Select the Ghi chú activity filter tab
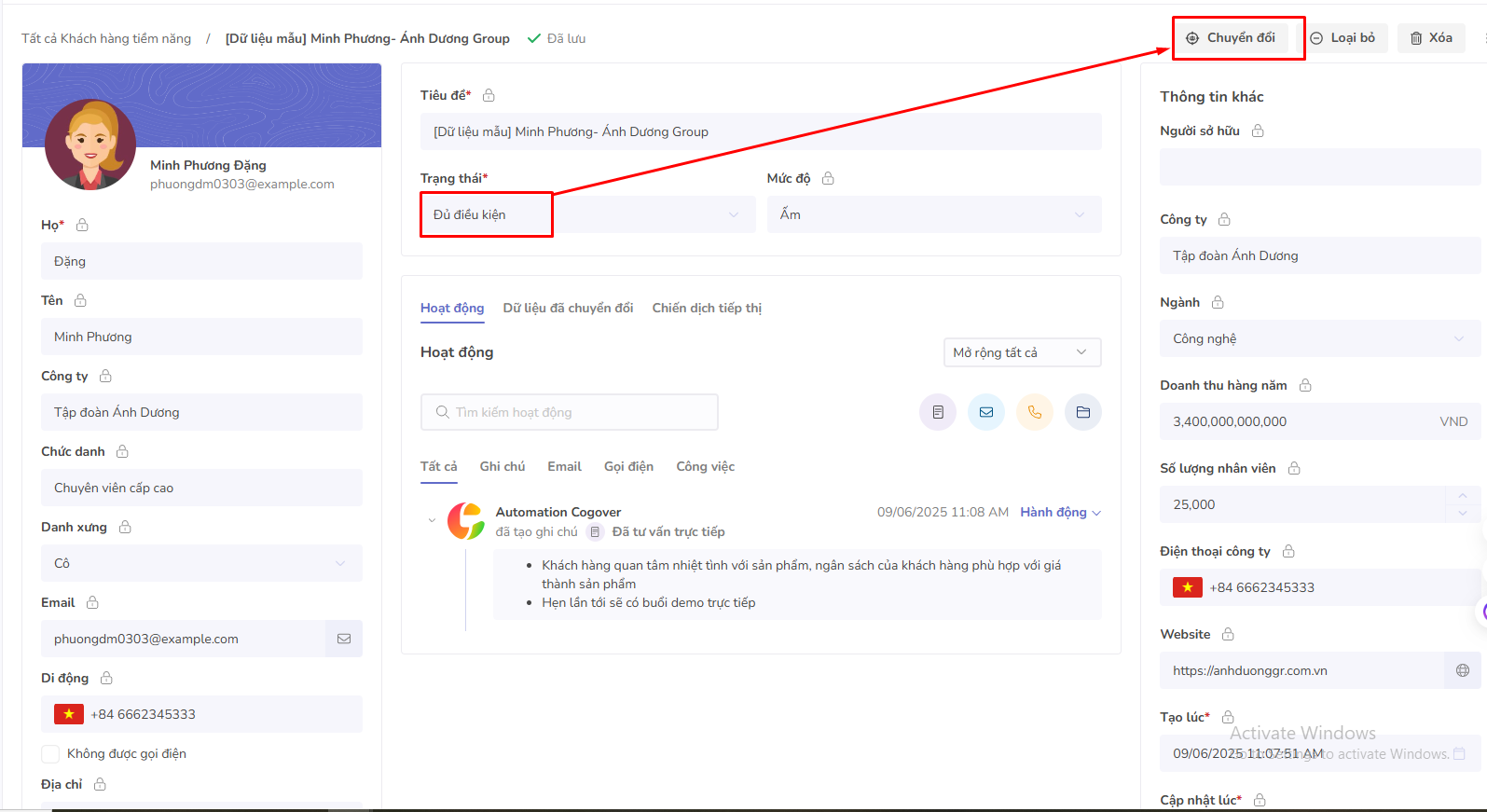Viewport: 1487px width, 812px height. (x=503, y=466)
